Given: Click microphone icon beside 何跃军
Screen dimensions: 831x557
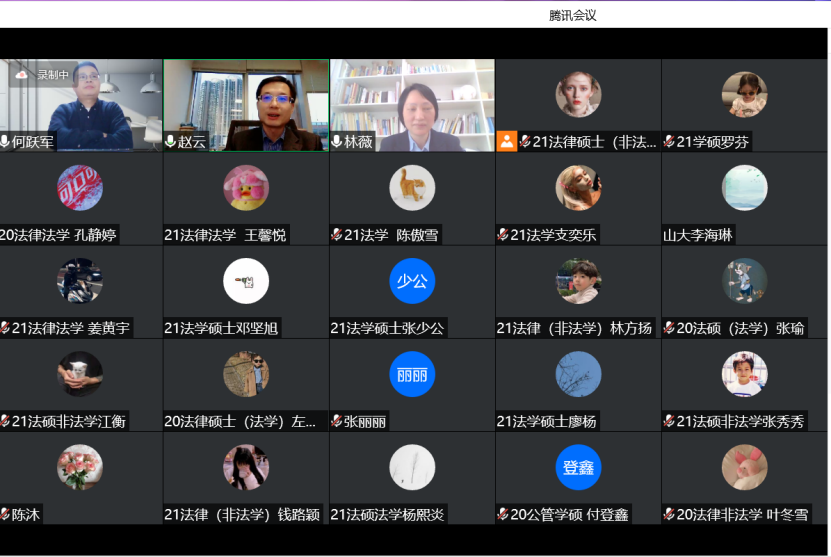Looking at the screenshot, I should [x=6, y=142].
